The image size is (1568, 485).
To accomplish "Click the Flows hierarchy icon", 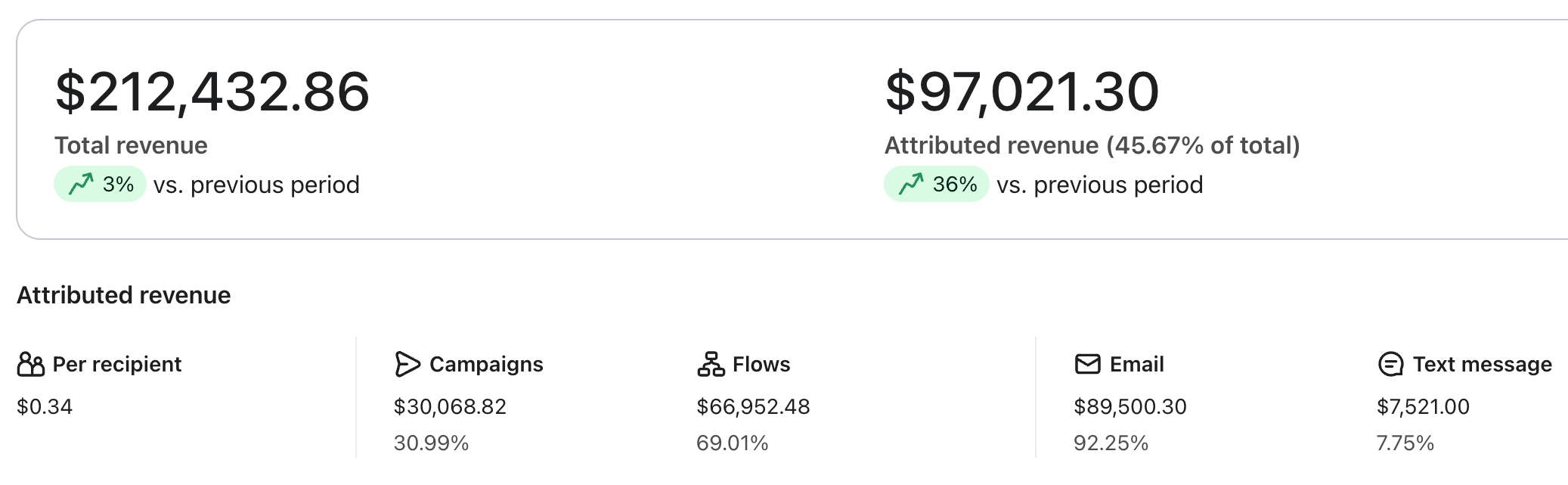I will coord(711,365).
